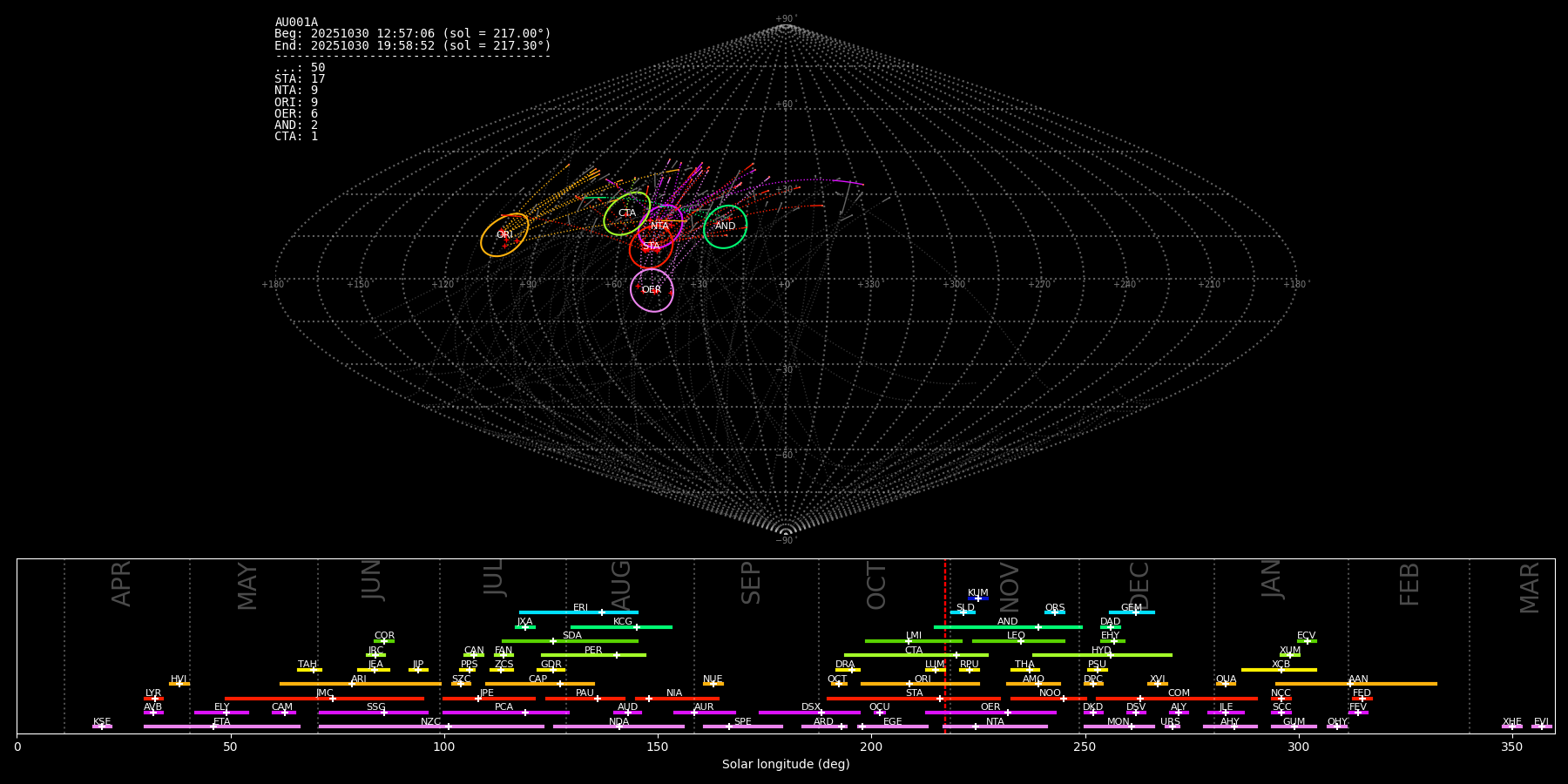Click the red STA radiant circle on the sky map
The width and height of the screenshot is (1568, 784).
[x=652, y=247]
